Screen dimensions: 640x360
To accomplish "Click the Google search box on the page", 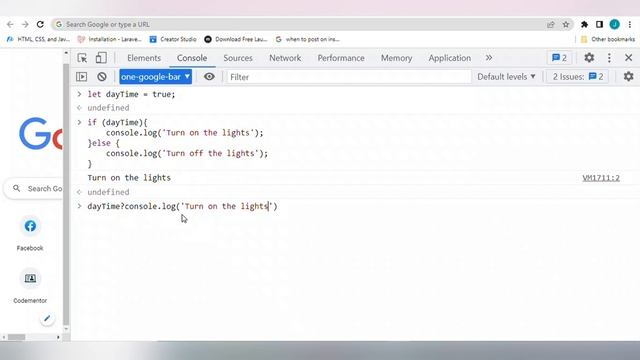I will click(34, 189).
